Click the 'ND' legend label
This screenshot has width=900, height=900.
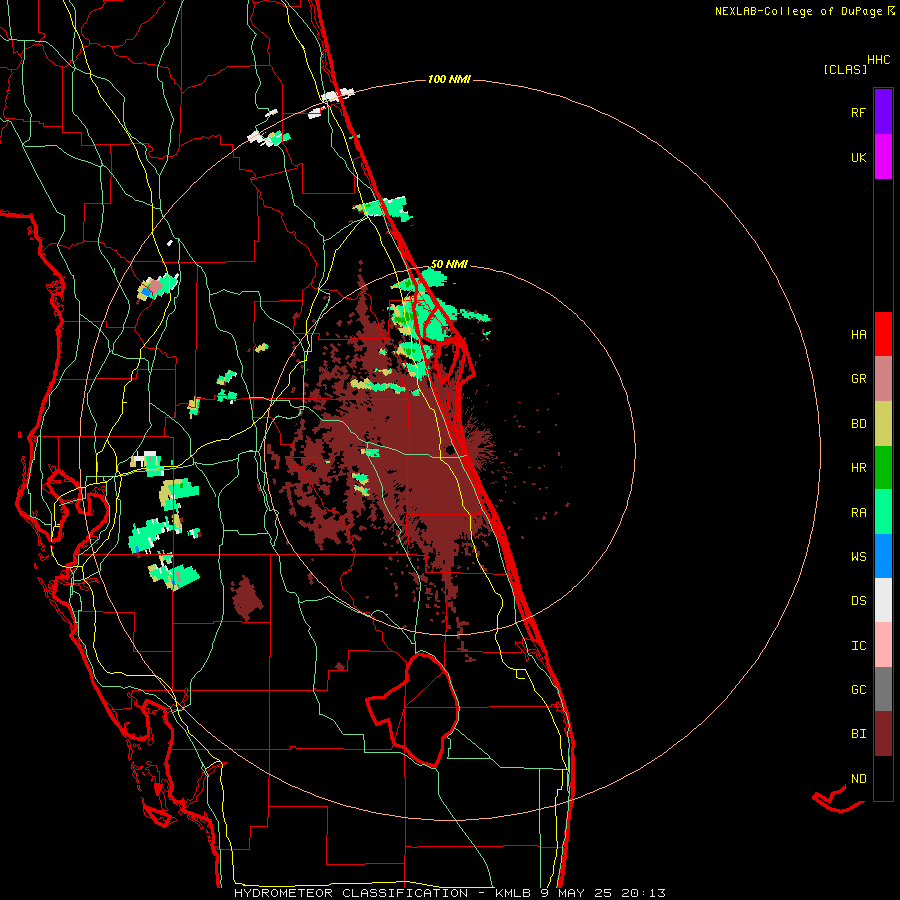pyautogui.click(x=858, y=779)
